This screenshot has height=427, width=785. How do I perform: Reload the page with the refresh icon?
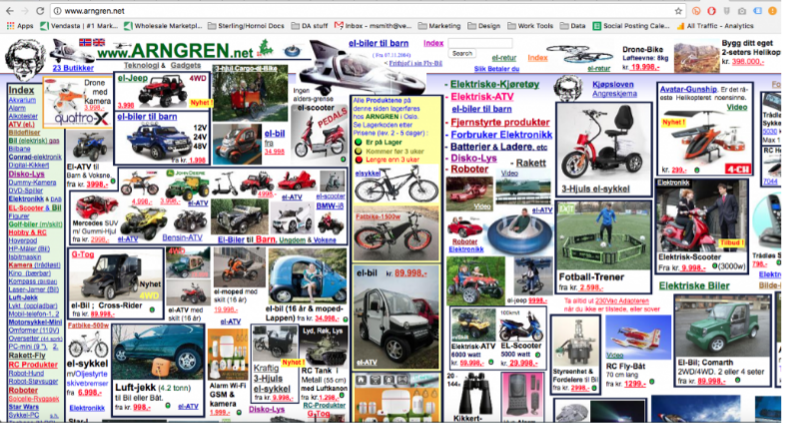coord(40,11)
